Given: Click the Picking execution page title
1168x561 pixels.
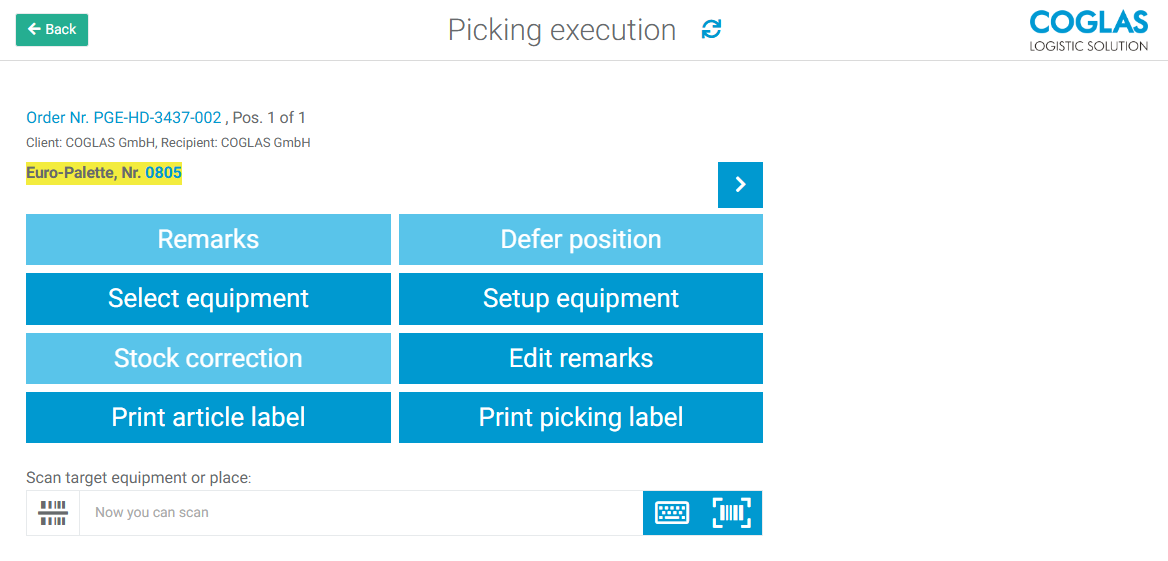Looking at the screenshot, I should pyautogui.click(x=562, y=30).
